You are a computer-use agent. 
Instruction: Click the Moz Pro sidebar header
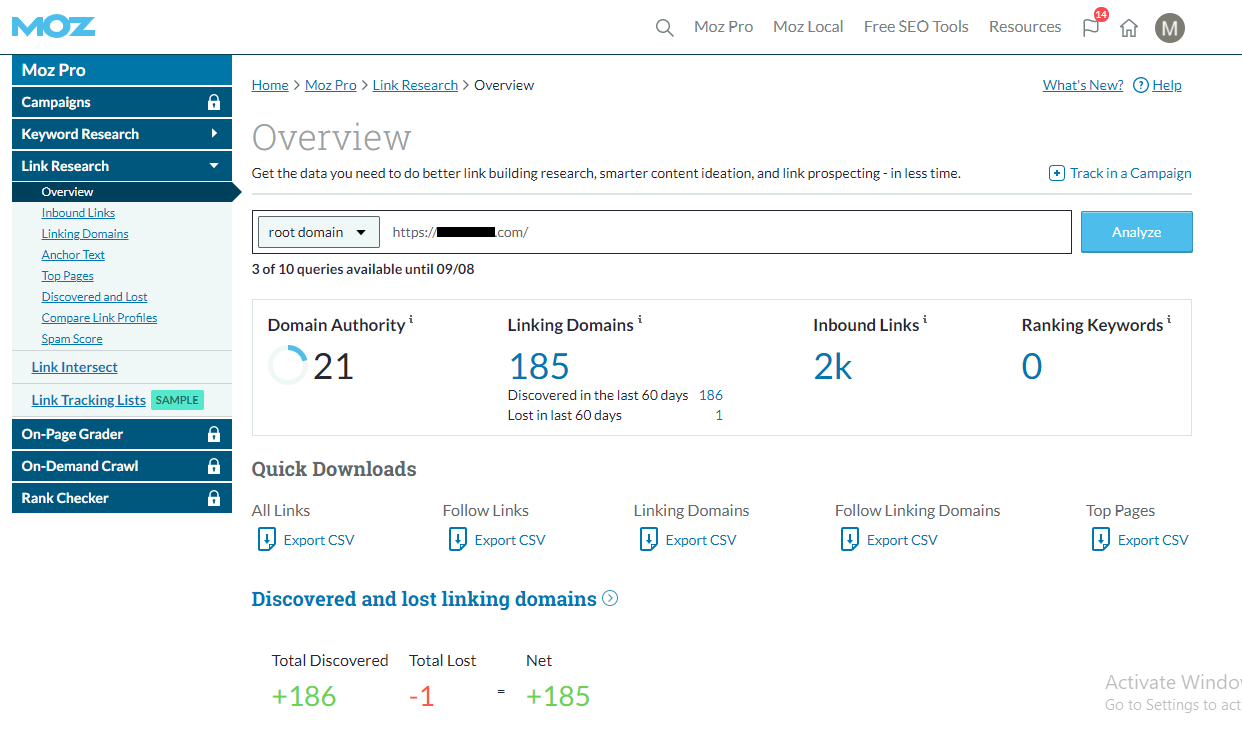point(122,70)
